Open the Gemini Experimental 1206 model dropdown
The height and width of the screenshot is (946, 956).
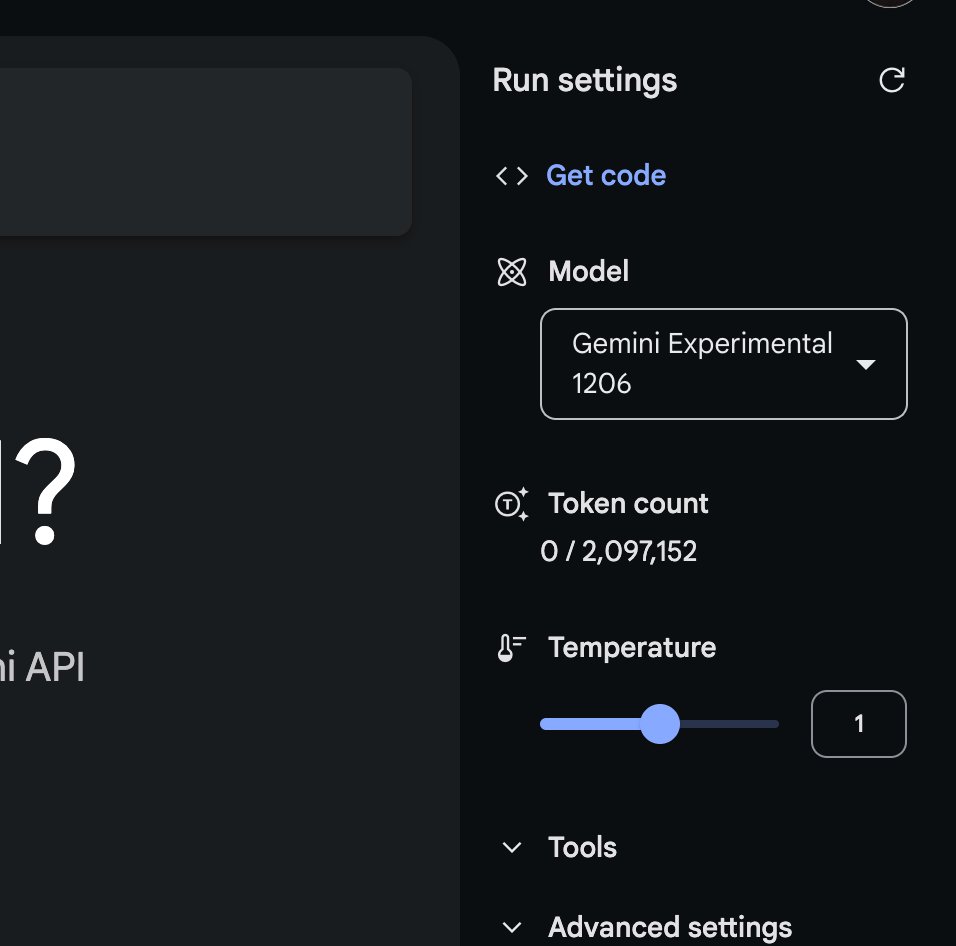(724, 364)
